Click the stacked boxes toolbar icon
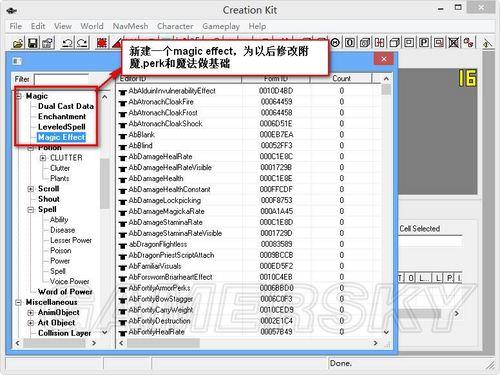 point(365,42)
